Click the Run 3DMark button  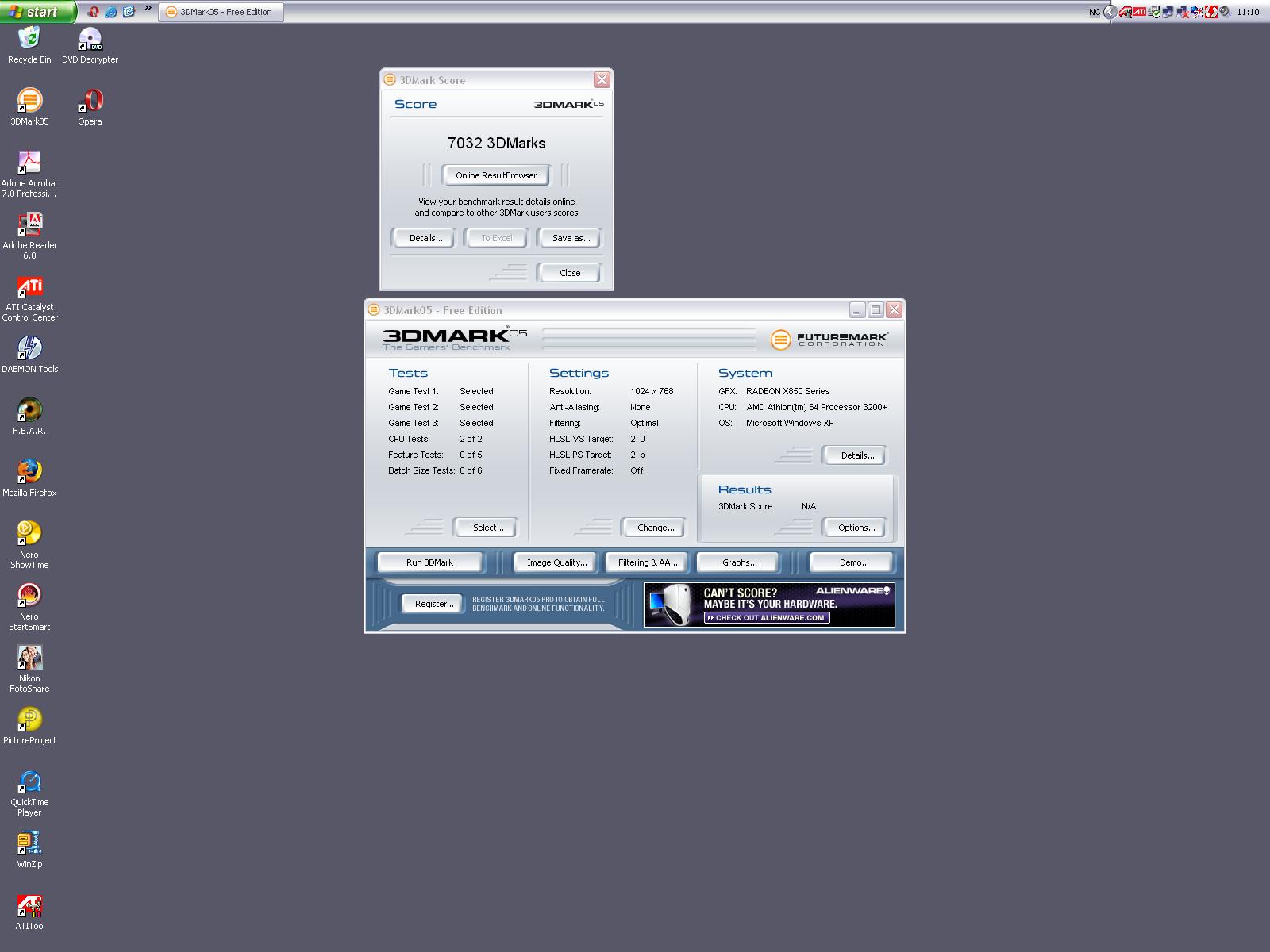click(x=429, y=562)
